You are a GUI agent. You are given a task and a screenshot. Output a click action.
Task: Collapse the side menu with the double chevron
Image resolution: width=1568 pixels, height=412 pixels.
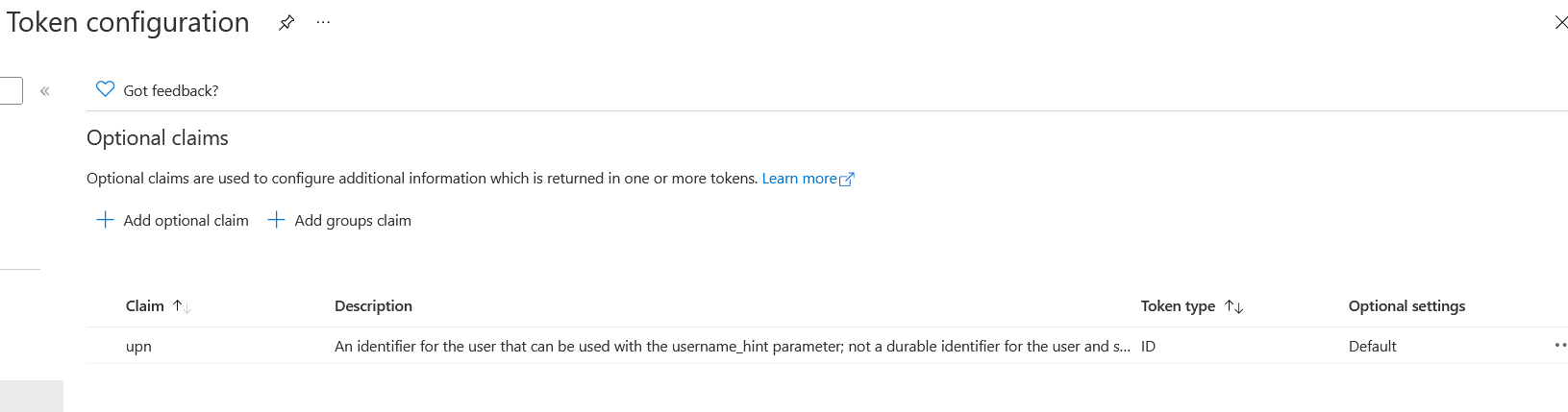click(45, 91)
